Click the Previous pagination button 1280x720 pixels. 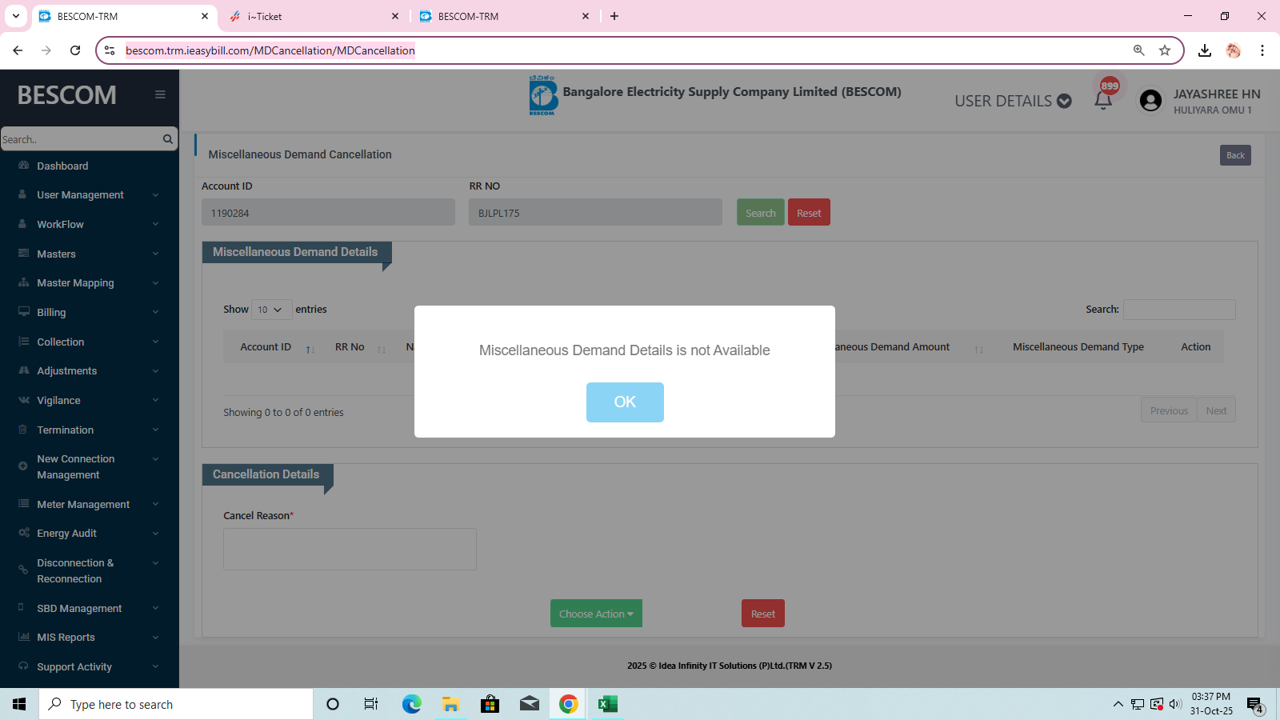[1169, 410]
